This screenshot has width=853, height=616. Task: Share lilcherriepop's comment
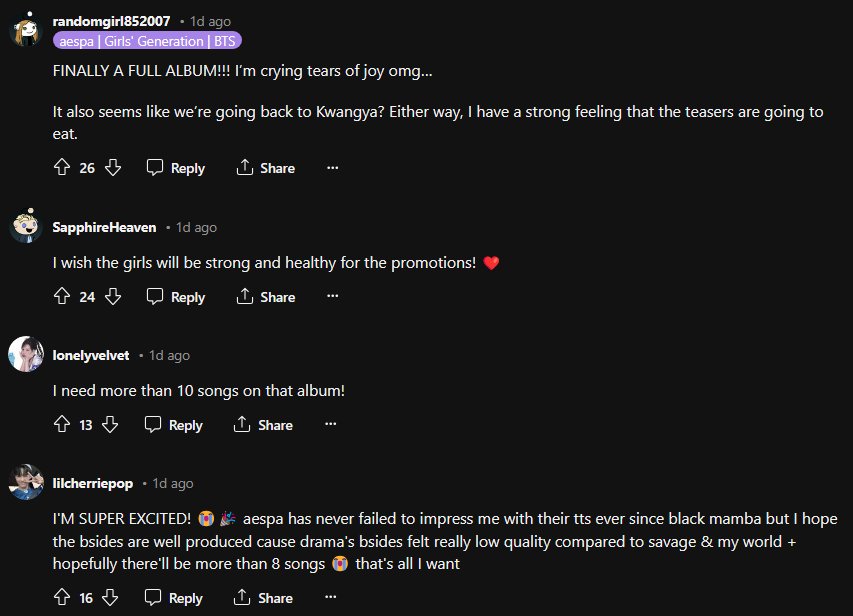coord(264,598)
